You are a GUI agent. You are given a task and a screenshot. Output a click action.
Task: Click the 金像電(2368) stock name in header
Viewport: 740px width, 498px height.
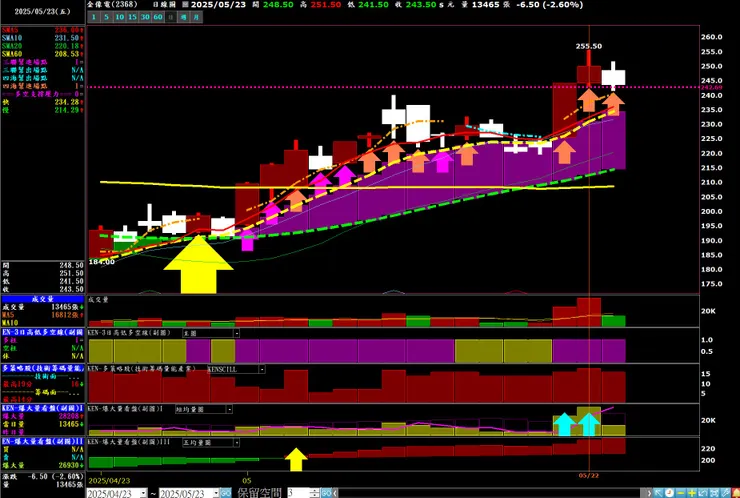112,5
